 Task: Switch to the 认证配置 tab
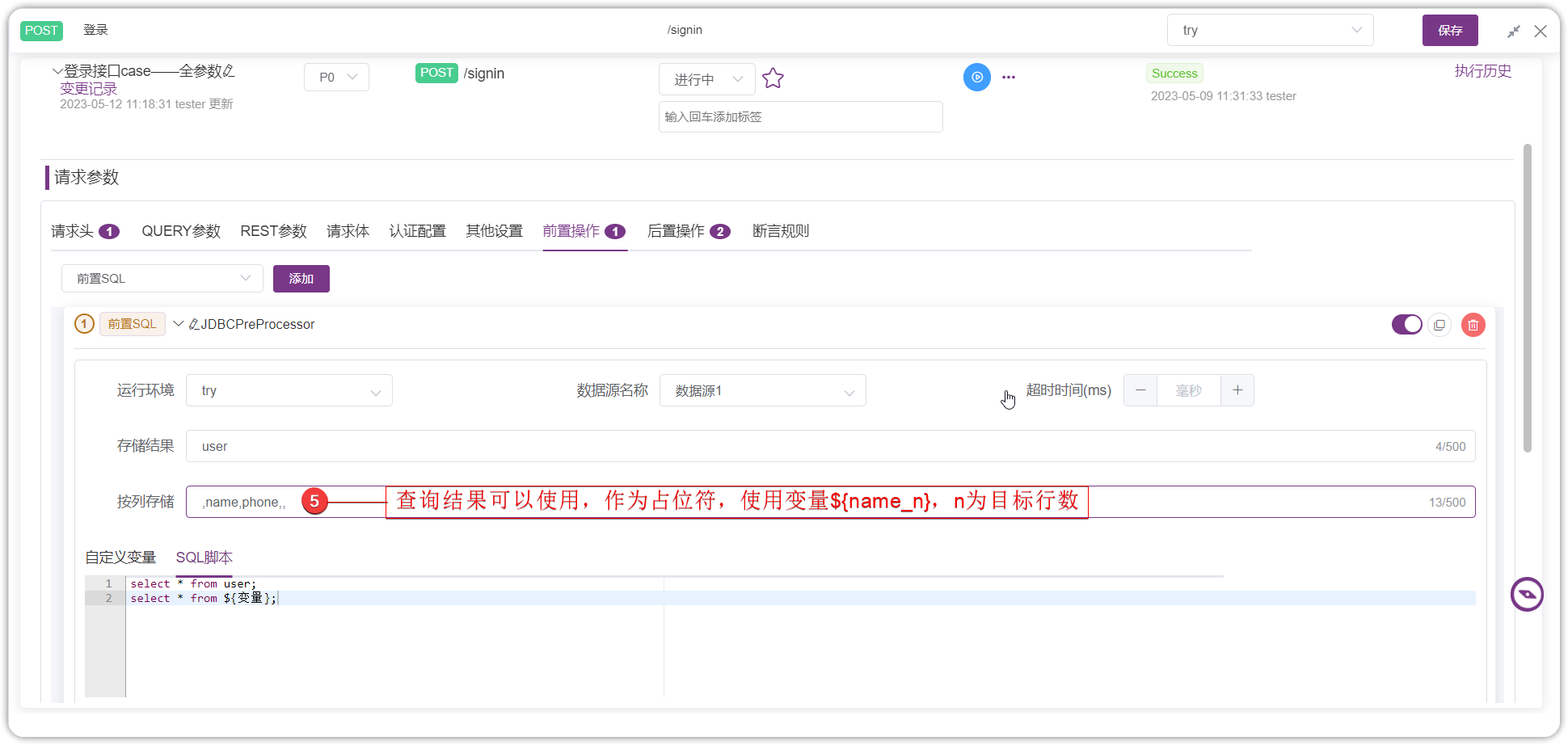tap(417, 231)
